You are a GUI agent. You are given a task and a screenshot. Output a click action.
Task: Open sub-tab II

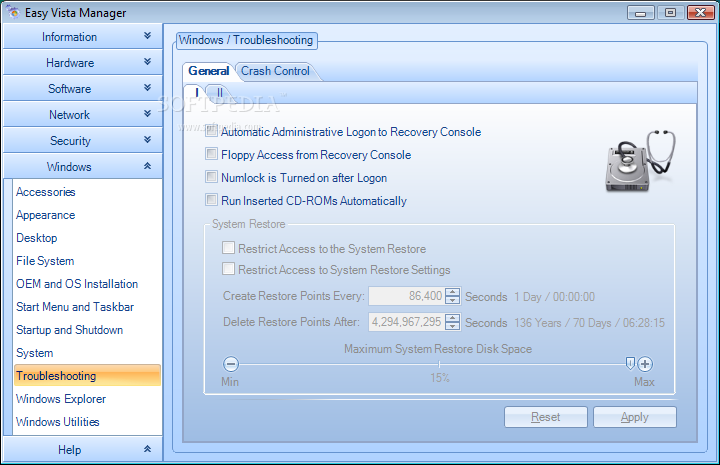[x=219, y=92]
